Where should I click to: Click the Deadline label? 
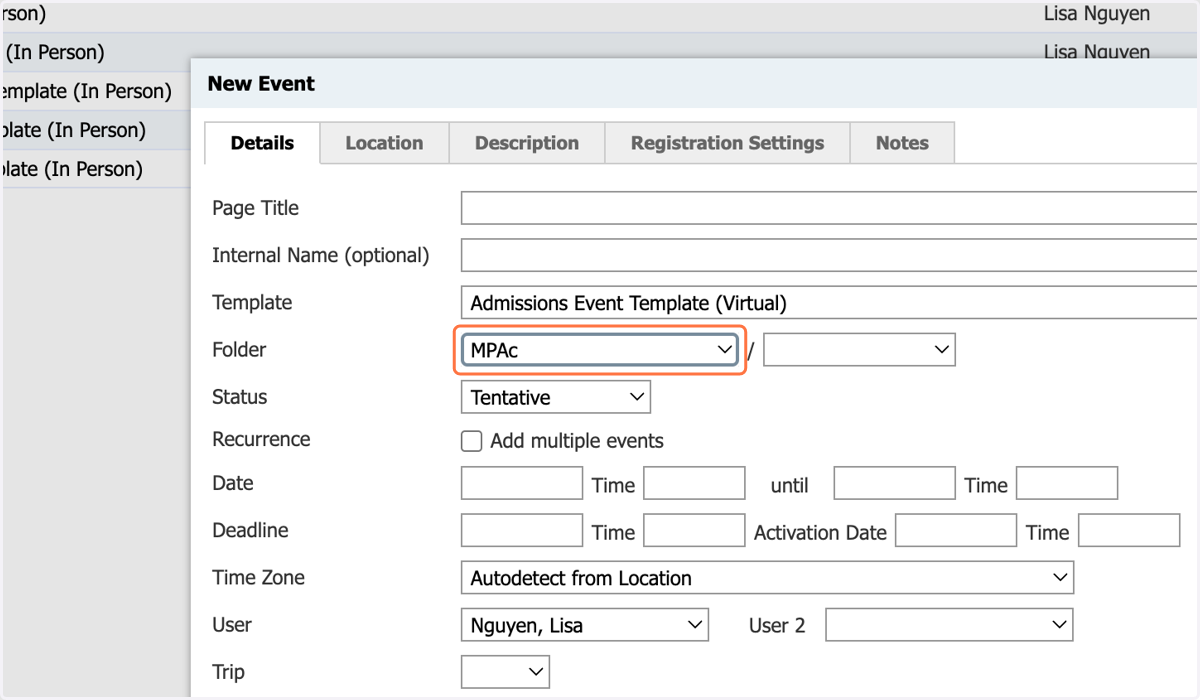(x=250, y=530)
